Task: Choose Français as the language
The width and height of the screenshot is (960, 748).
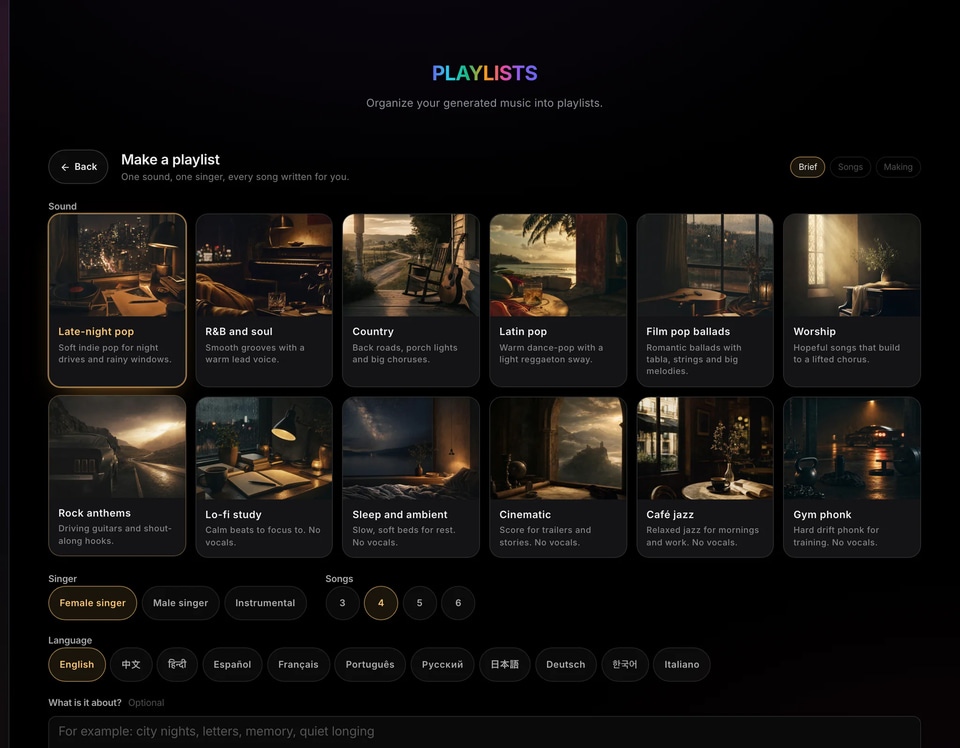Action: [x=298, y=665]
